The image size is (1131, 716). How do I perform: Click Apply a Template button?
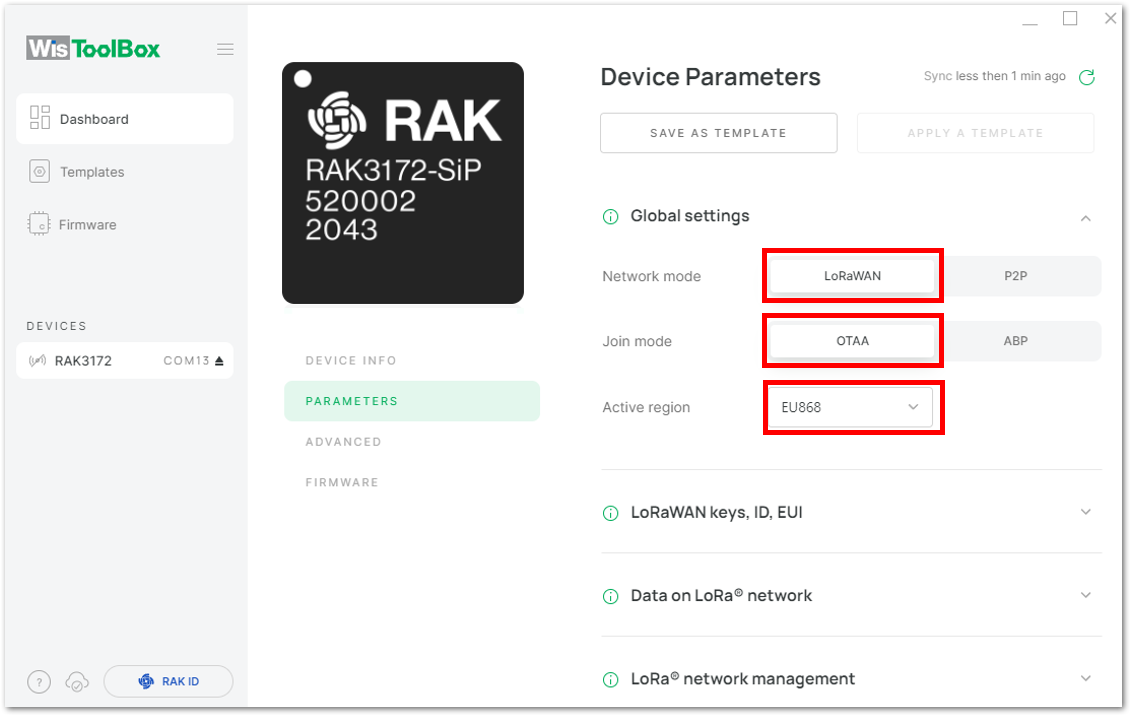(x=975, y=133)
